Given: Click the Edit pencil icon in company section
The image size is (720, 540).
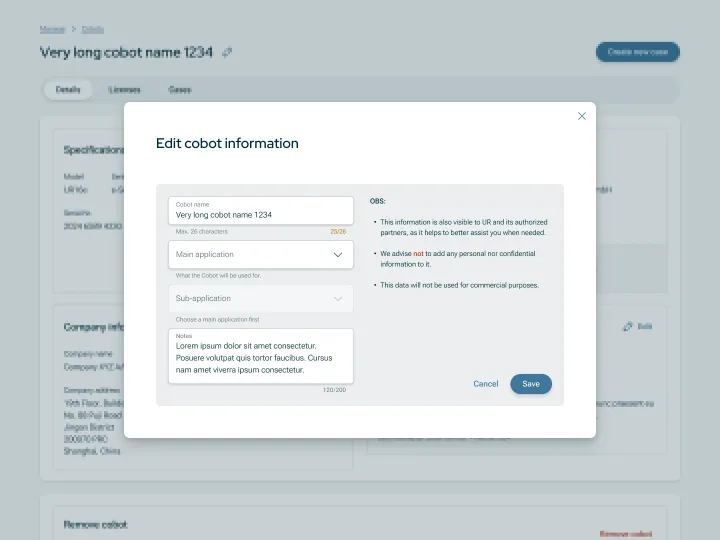Looking at the screenshot, I should tap(628, 326).
